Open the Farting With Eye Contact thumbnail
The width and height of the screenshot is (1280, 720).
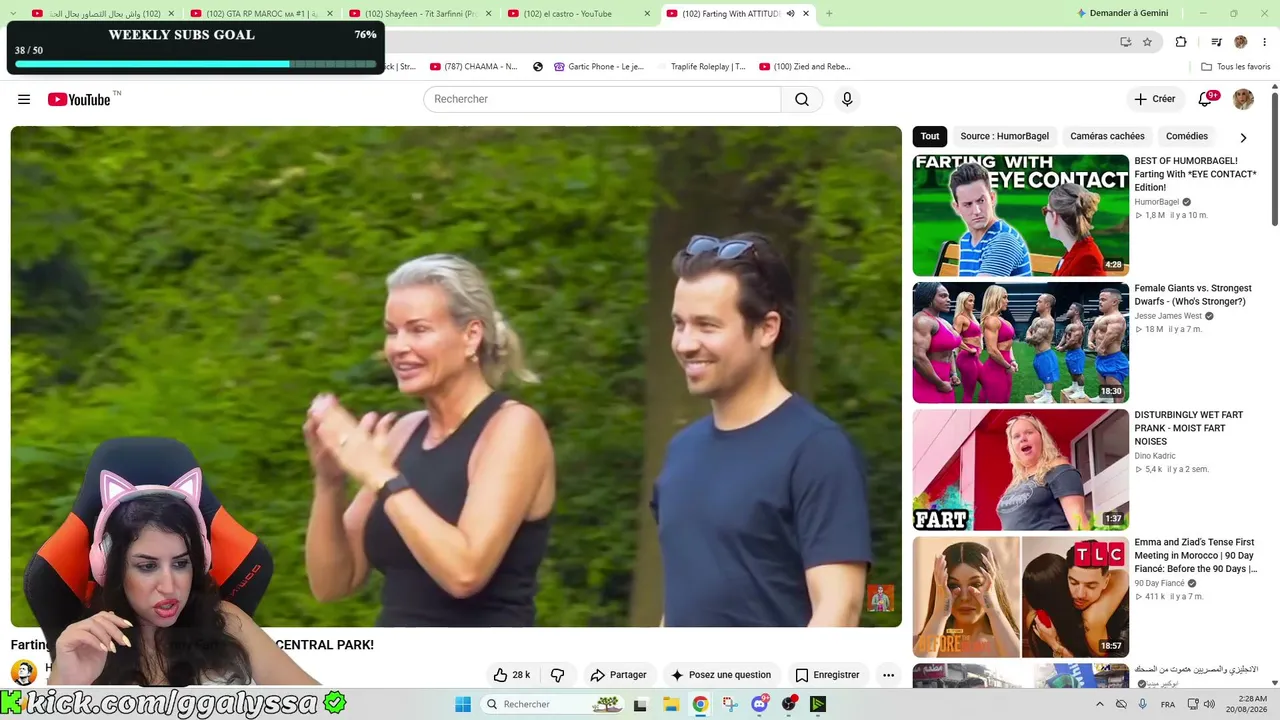click(x=1020, y=215)
